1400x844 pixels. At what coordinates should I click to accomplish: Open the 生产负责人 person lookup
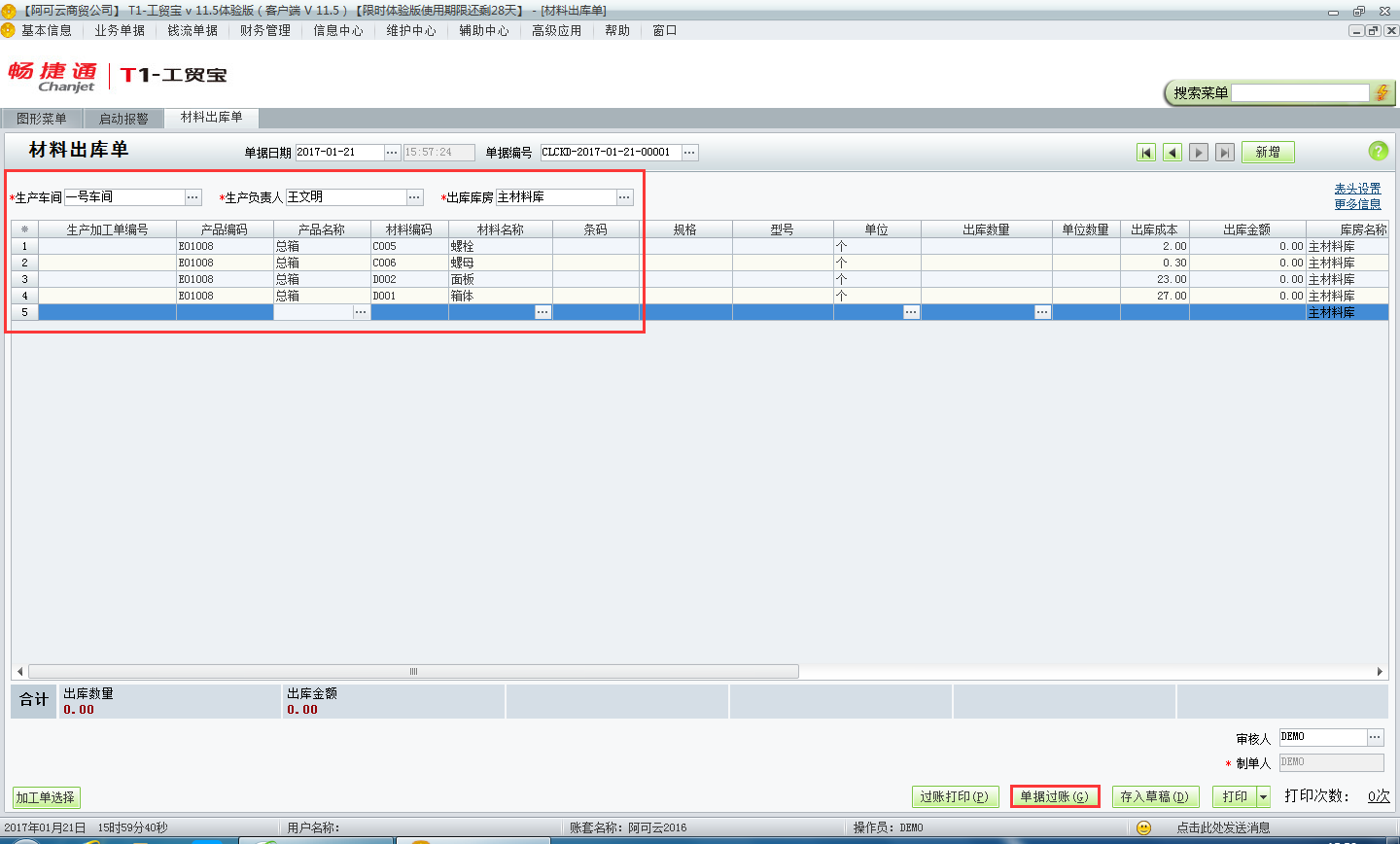pos(414,197)
